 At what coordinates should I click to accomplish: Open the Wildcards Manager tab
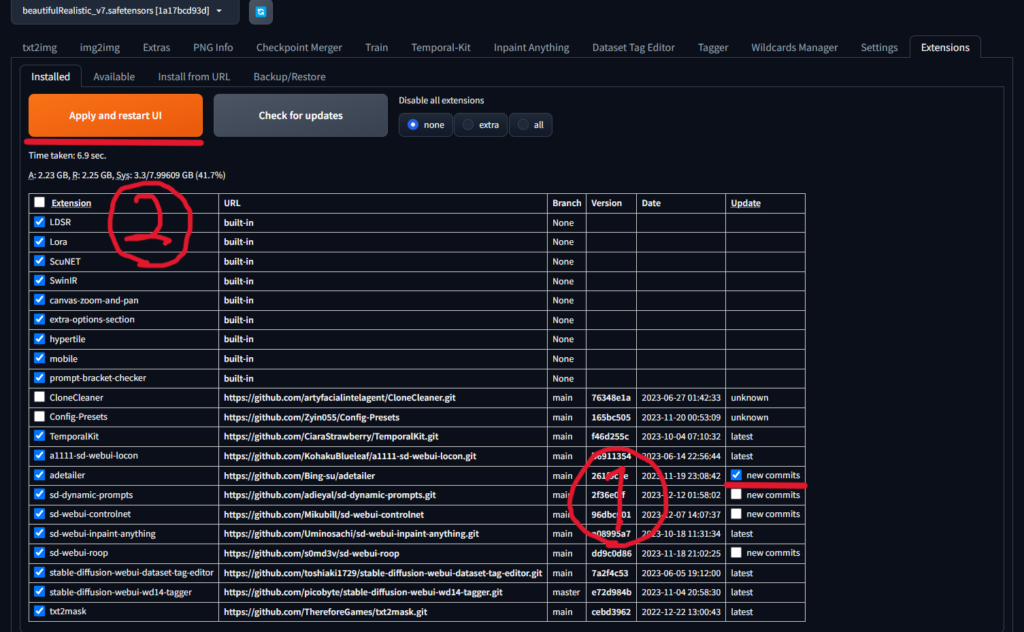[794, 47]
